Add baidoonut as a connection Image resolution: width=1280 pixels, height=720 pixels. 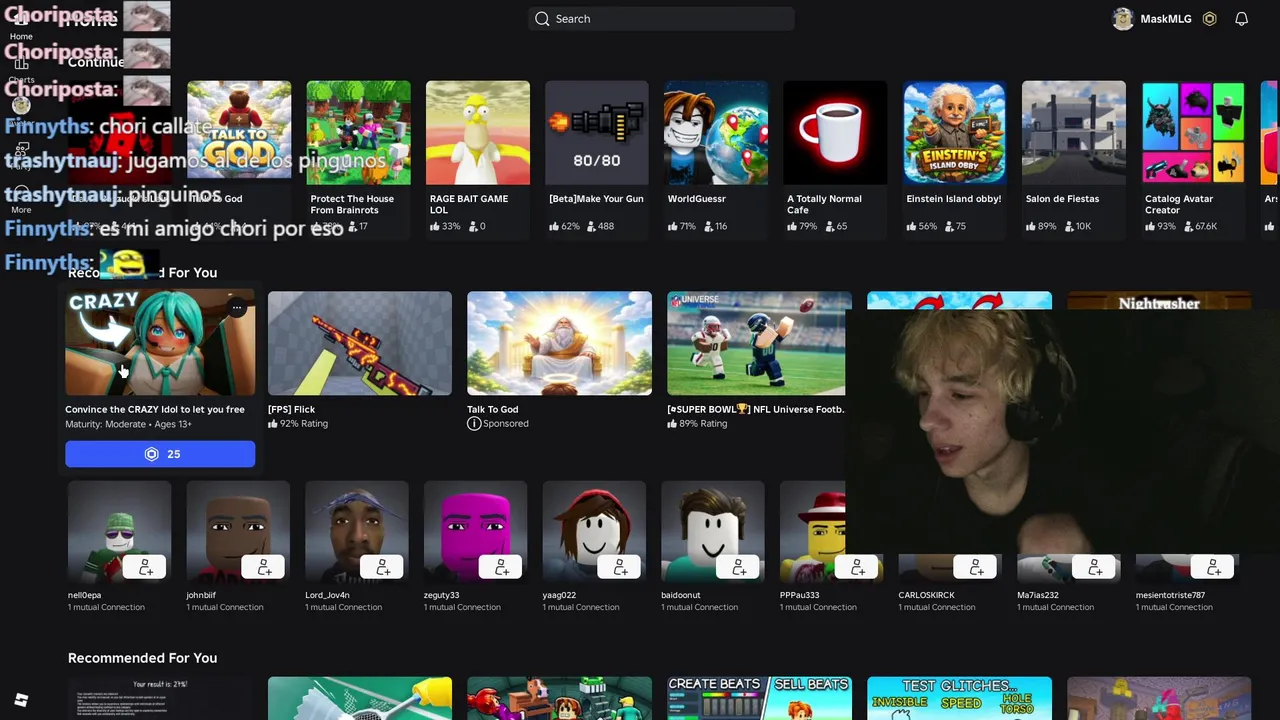coord(738,567)
